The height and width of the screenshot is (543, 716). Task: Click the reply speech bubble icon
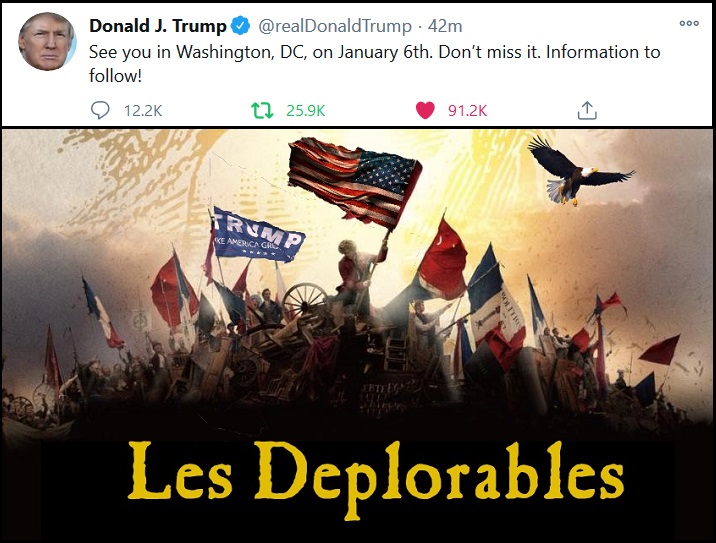click(100, 110)
